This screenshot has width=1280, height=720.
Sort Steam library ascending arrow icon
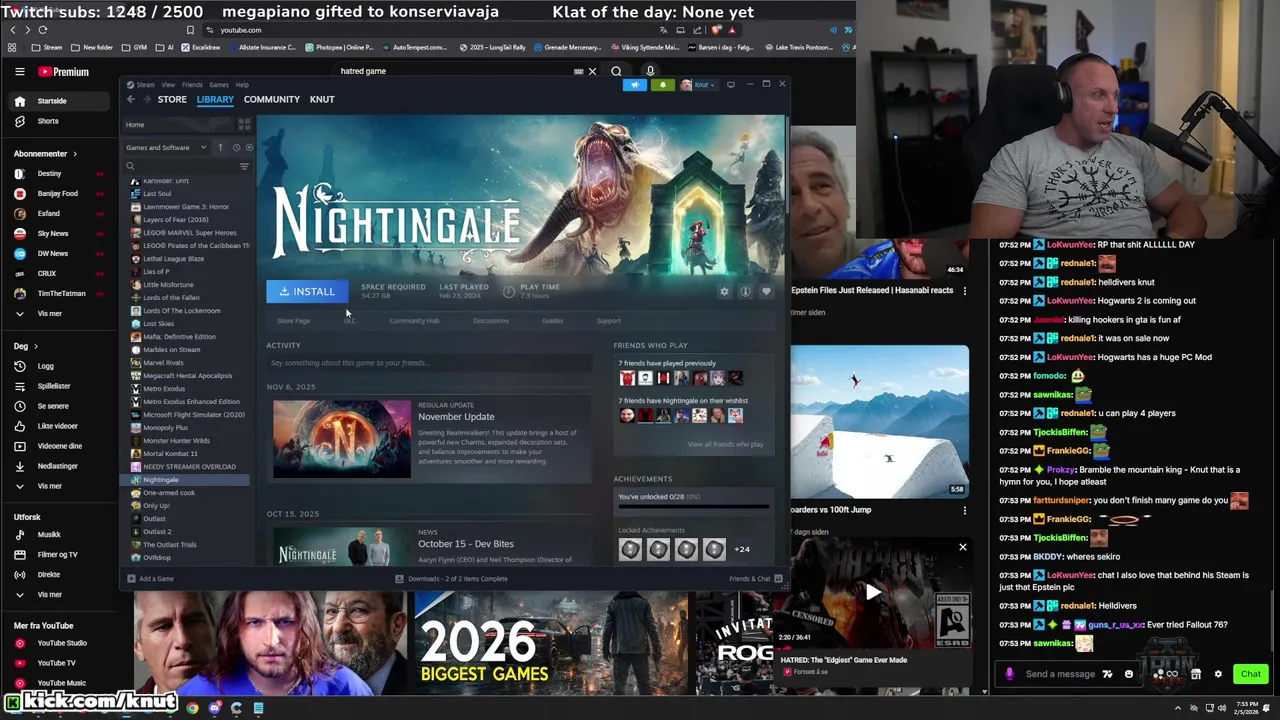220,148
